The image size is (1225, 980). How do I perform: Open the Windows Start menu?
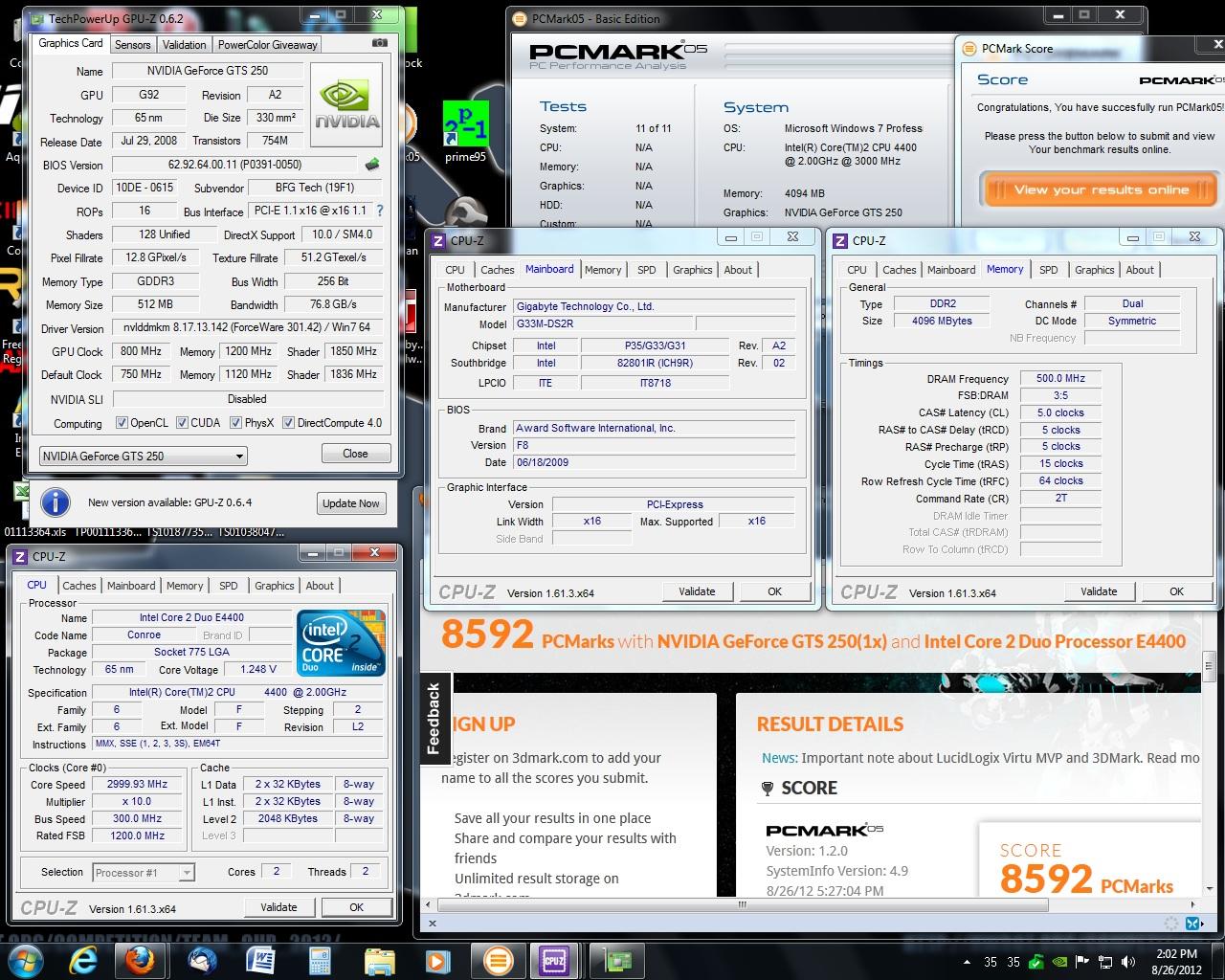tap(26, 959)
